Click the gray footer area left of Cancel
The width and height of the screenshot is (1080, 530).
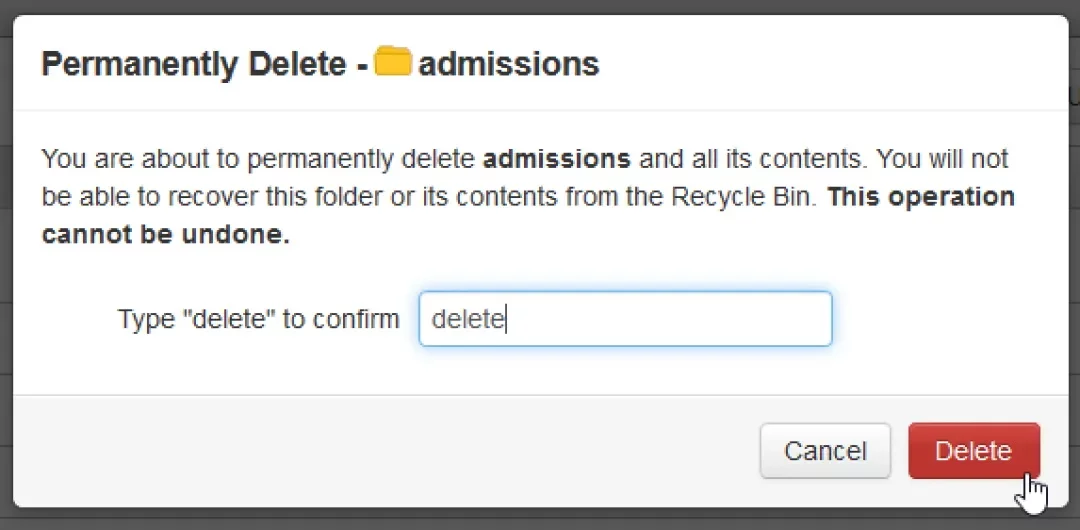point(380,451)
